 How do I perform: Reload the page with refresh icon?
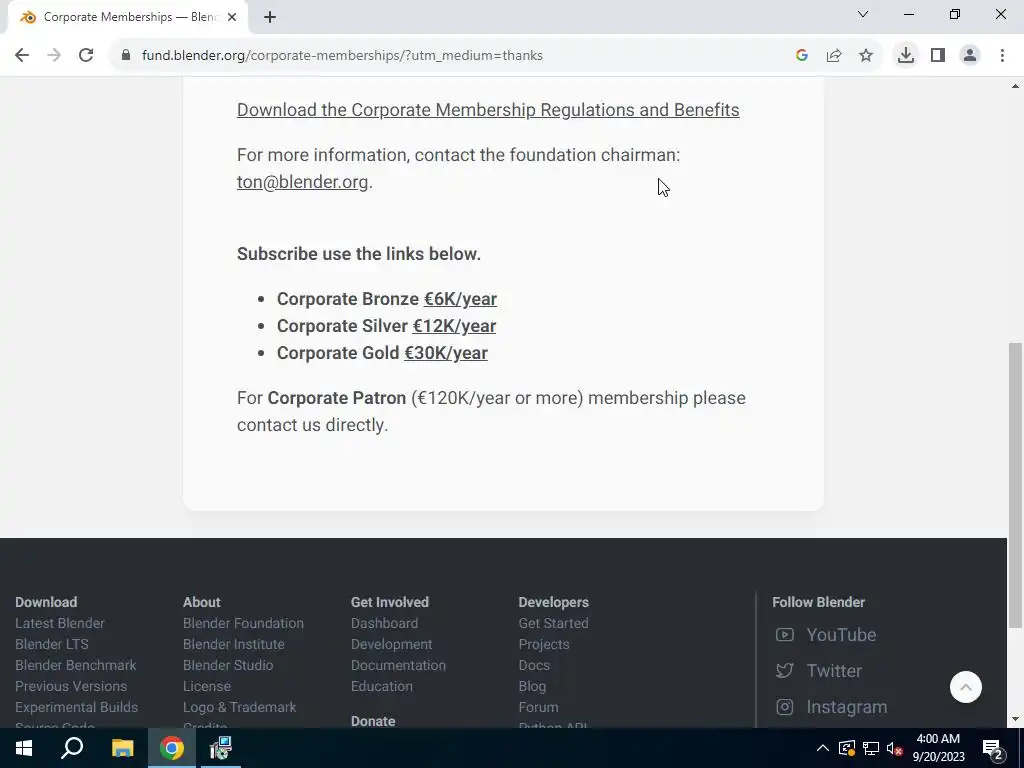click(86, 56)
